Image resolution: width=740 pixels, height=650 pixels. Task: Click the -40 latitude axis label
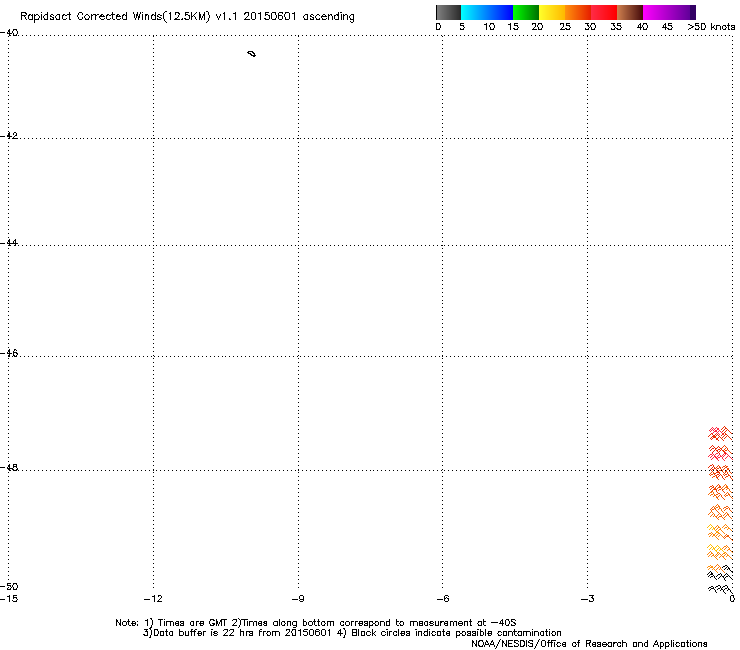(x=9, y=33)
